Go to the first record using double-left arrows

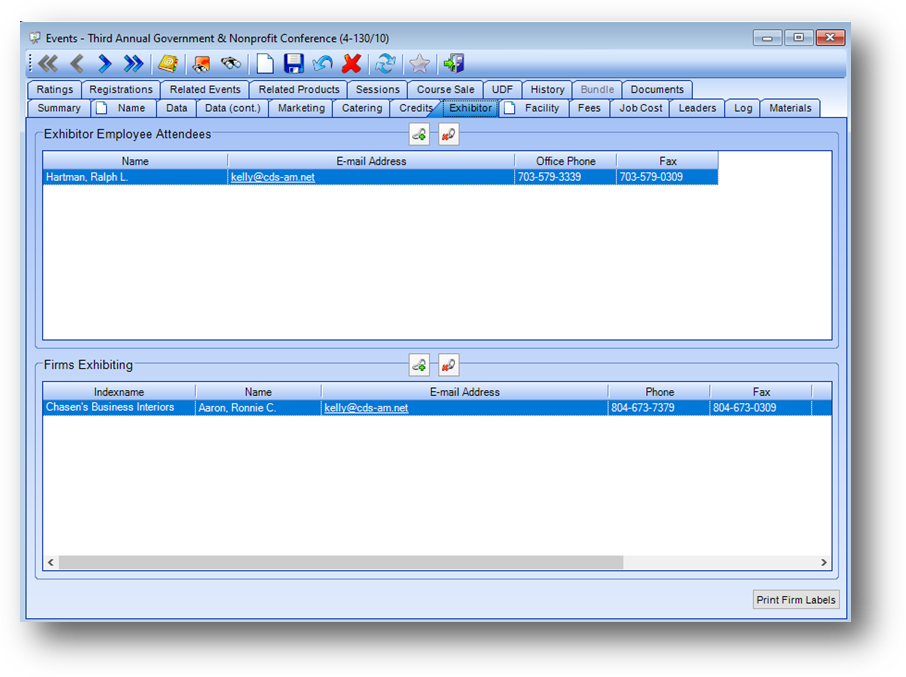pyautogui.click(x=48, y=64)
